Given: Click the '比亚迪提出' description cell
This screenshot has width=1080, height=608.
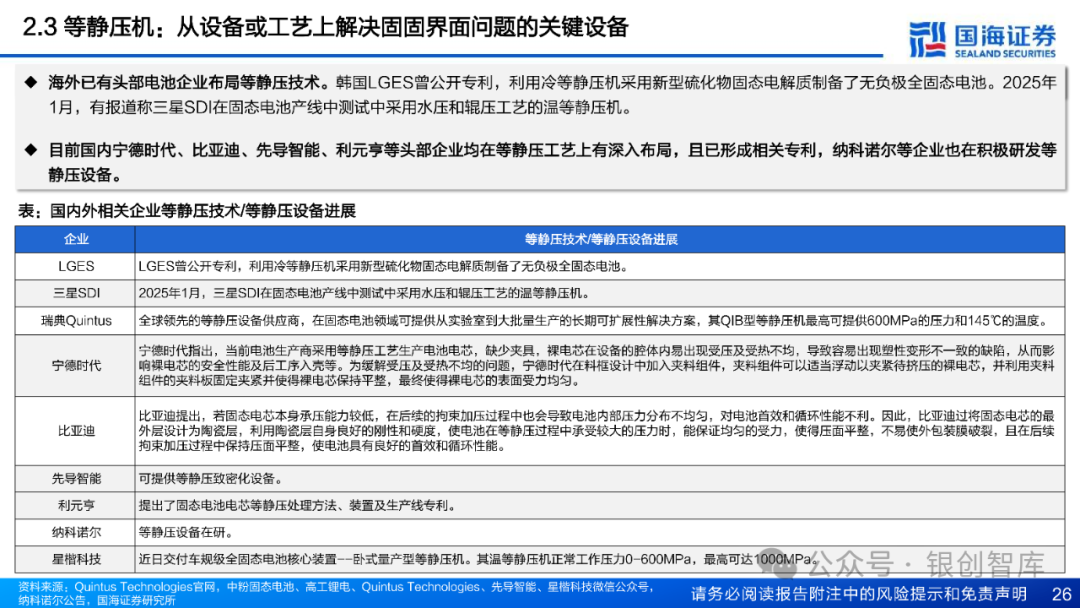Looking at the screenshot, I should 600,431.
